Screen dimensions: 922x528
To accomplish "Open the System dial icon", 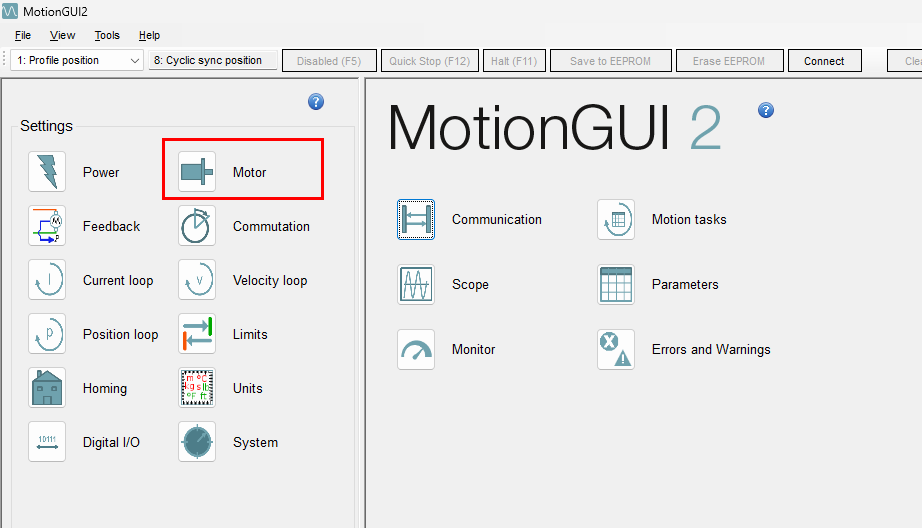I will [x=197, y=442].
